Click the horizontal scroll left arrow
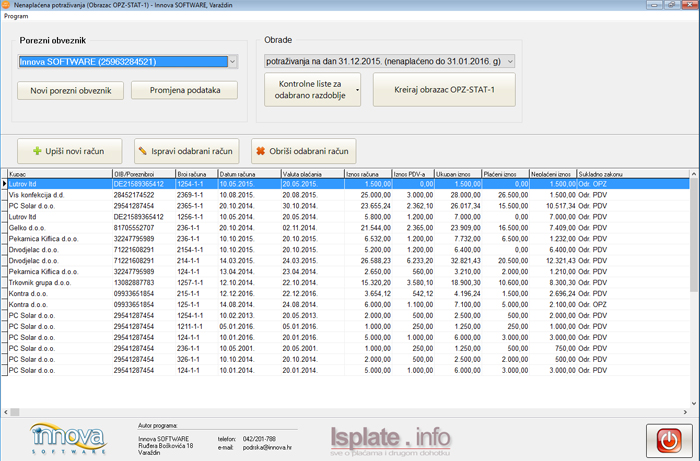This screenshot has width=700, height=461. (x=5, y=412)
